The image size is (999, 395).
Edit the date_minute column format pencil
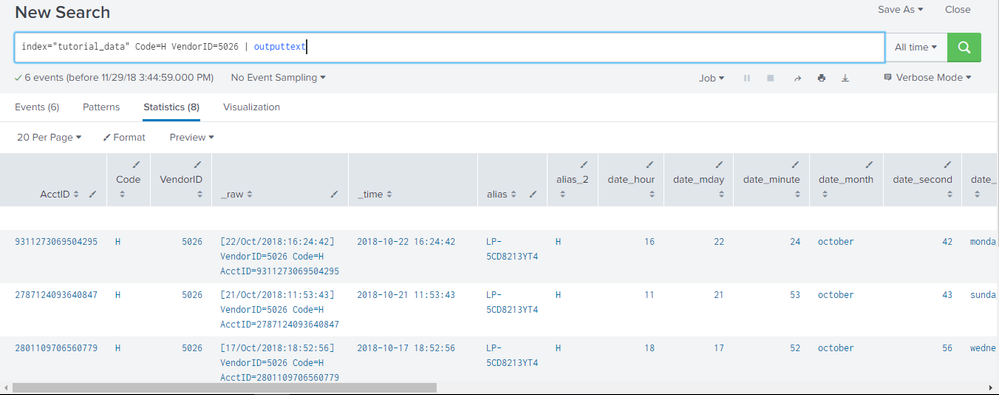tap(796, 164)
